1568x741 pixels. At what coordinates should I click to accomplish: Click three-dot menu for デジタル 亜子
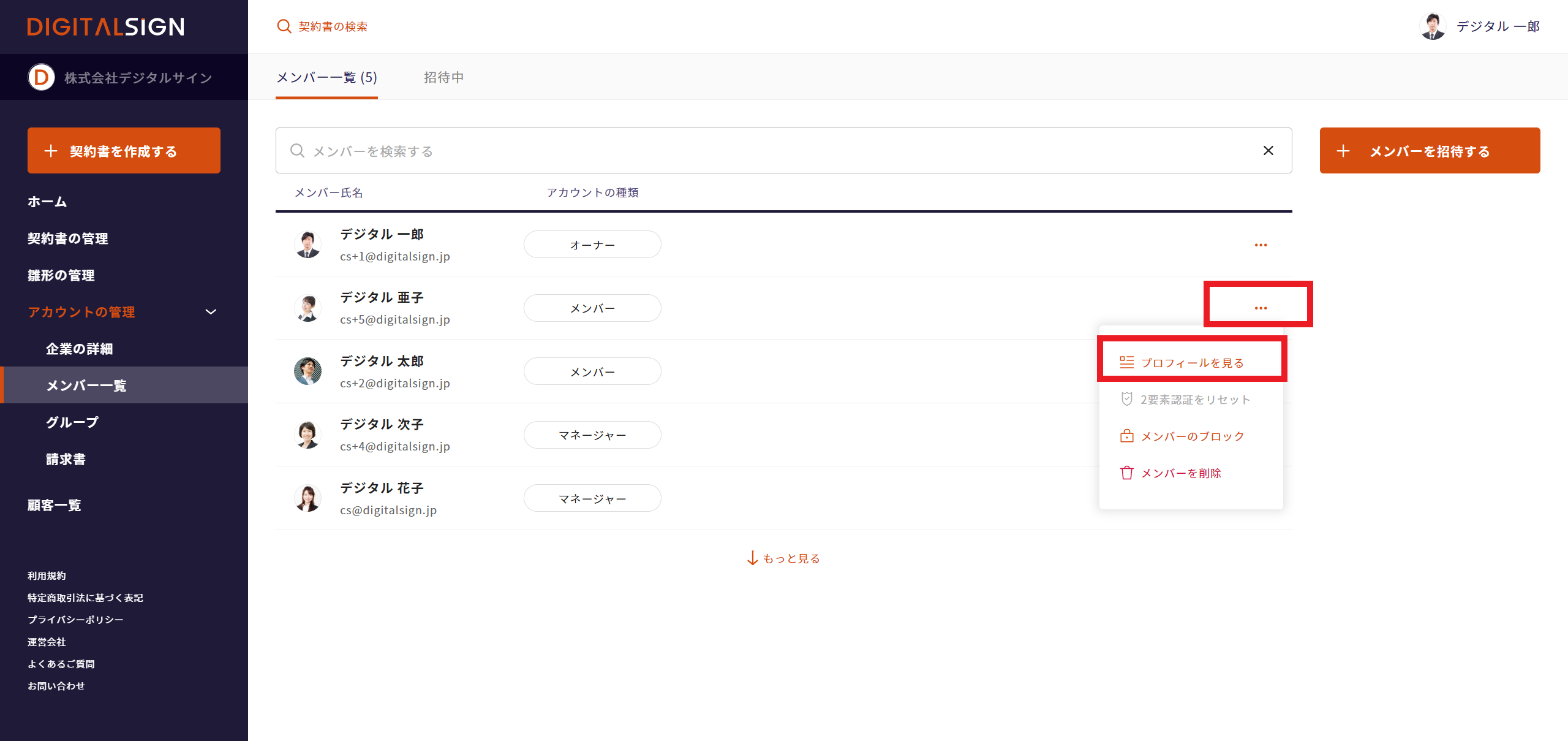[x=1261, y=308]
